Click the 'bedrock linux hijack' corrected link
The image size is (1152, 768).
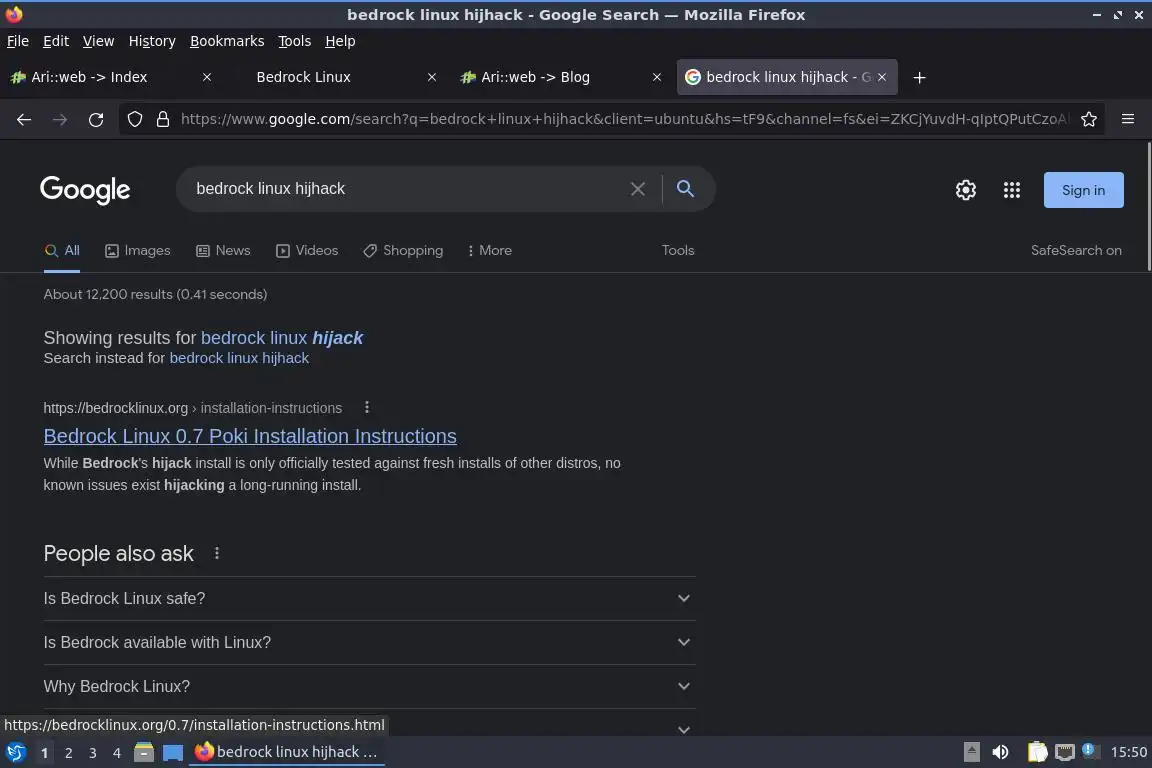[x=282, y=338]
